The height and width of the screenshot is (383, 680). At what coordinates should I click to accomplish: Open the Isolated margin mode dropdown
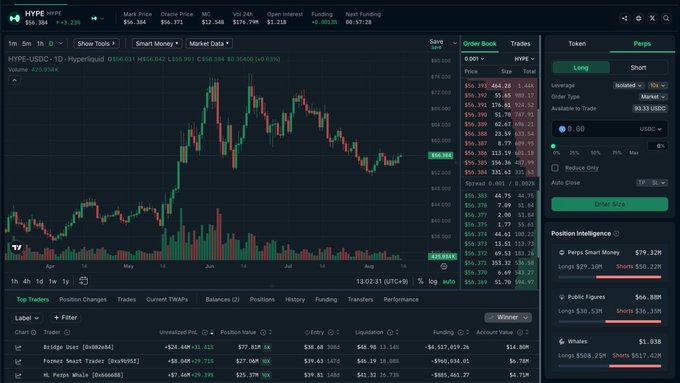628,85
